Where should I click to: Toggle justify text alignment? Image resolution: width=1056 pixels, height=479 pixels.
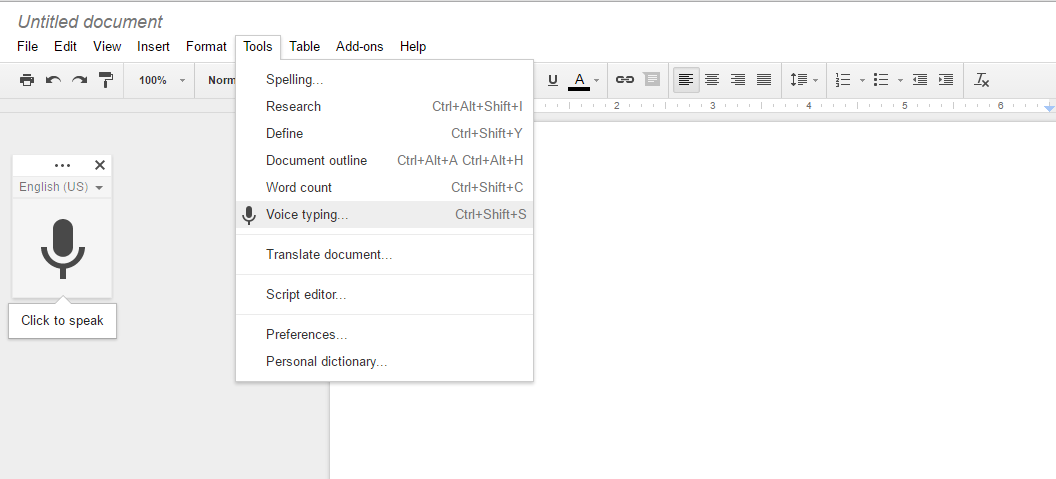[764, 80]
